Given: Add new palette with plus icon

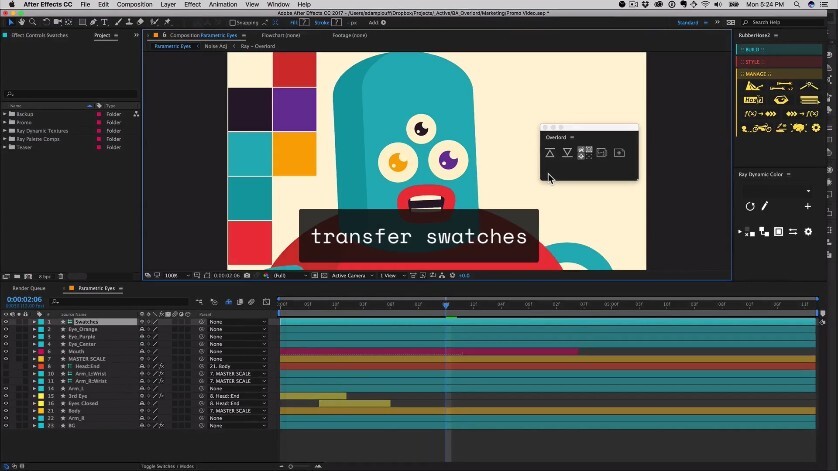Looking at the screenshot, I should (x=808, y=206).
